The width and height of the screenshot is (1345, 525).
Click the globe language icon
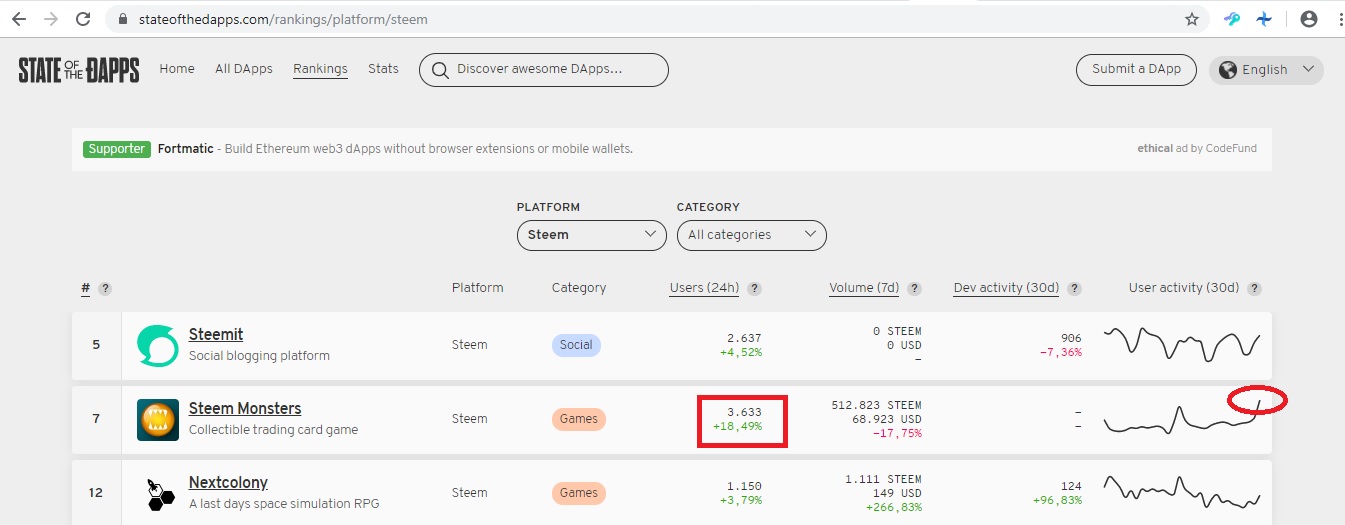point(1228,70)
